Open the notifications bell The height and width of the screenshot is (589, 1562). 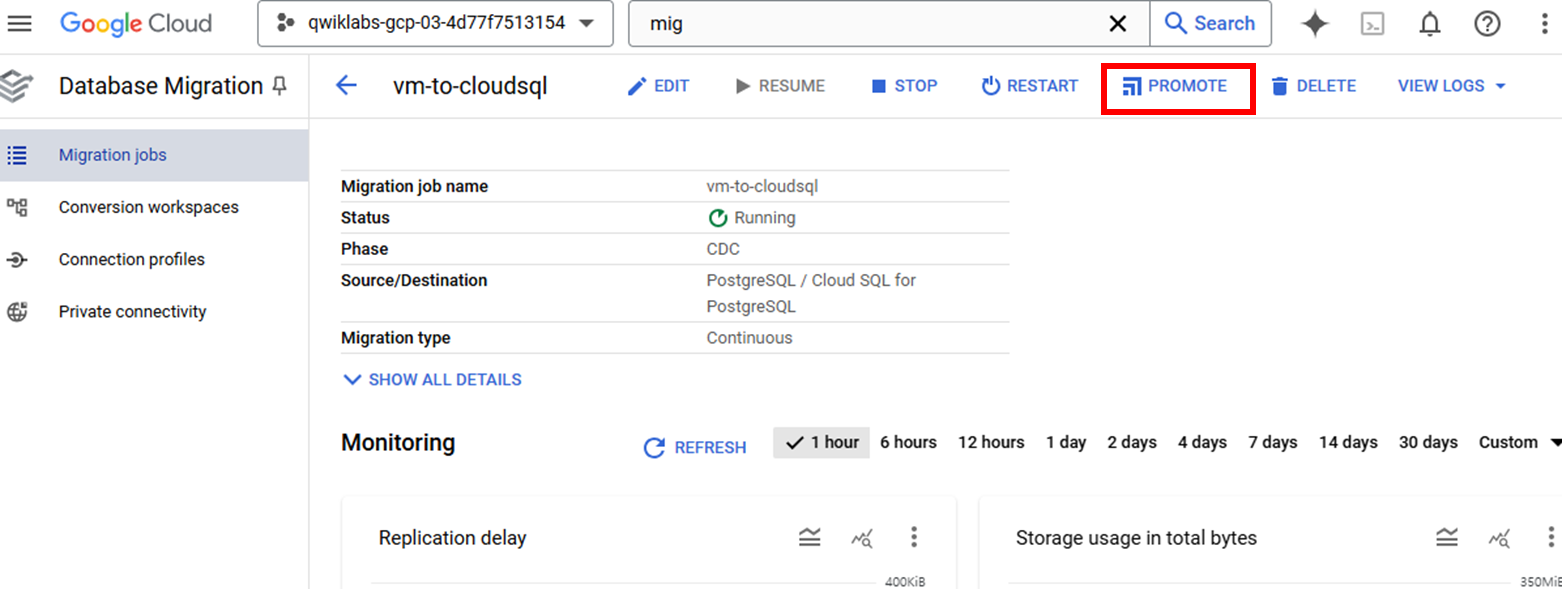1430,24
